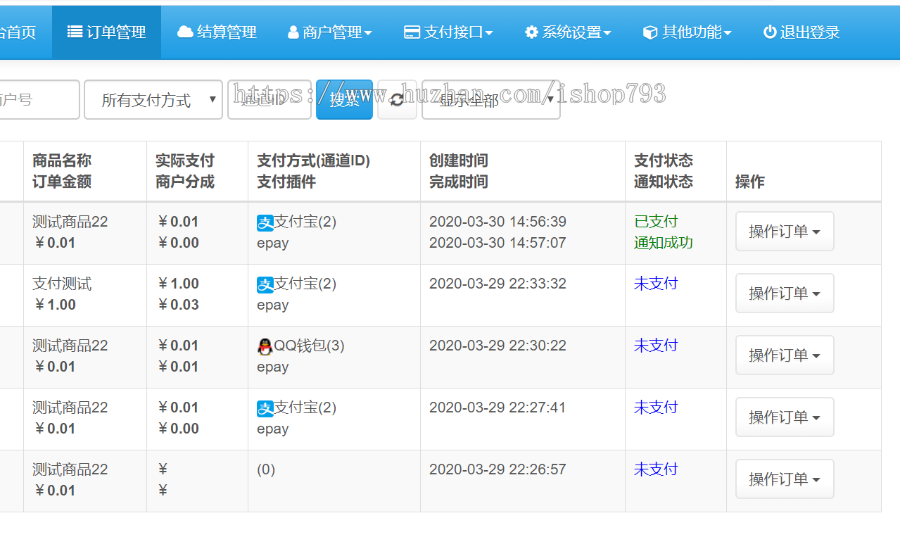Click the 商户号 input field

coord(38,100)
